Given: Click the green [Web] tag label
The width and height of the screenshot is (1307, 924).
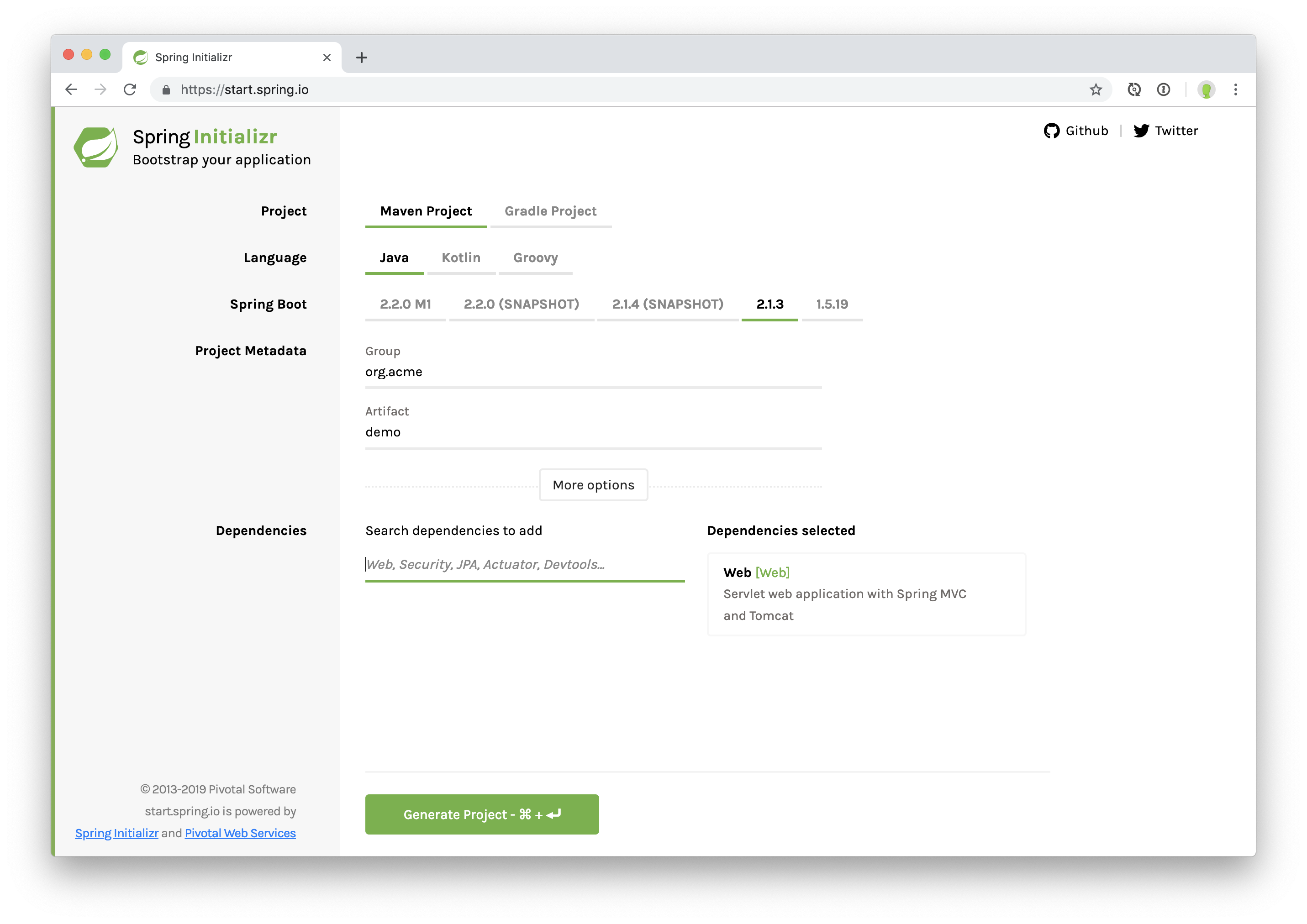Looking at the screenshot, I should (773, 573).
